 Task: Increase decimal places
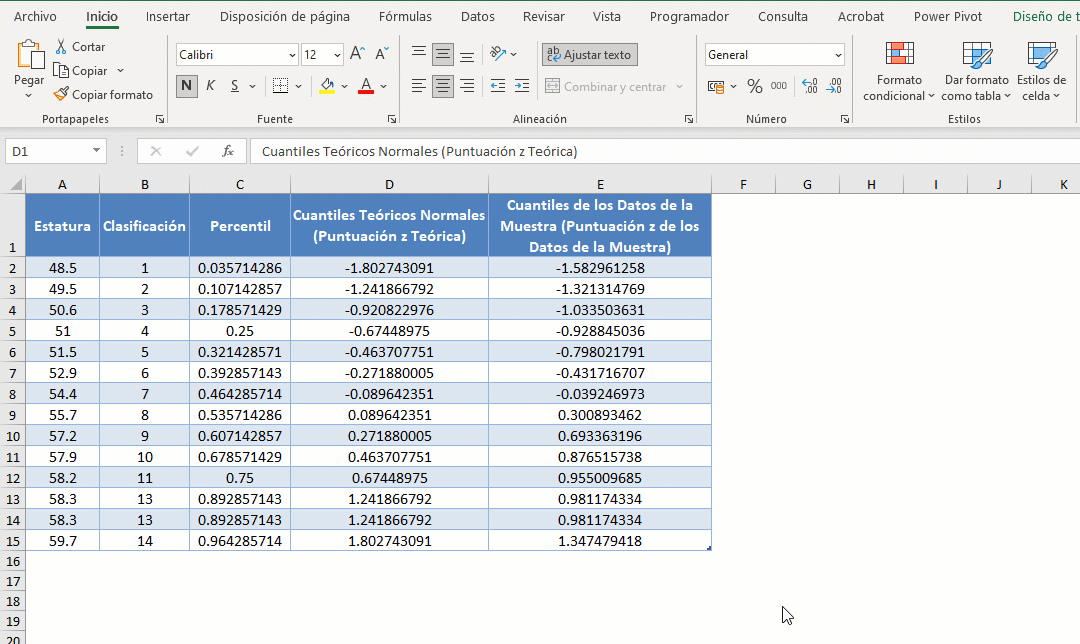point(810,86)
